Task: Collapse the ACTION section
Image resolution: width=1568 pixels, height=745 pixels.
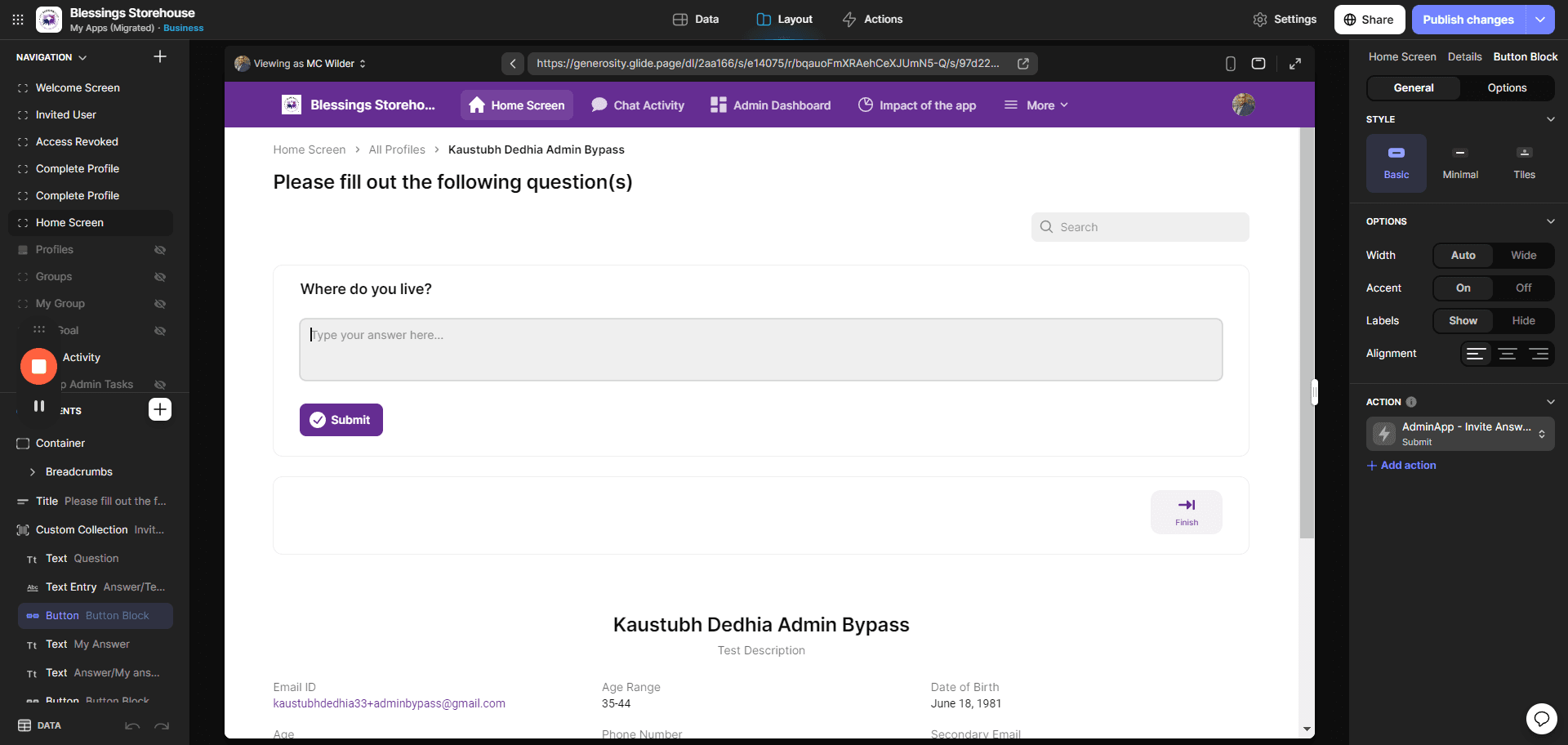Action: tap(1550, 402)
